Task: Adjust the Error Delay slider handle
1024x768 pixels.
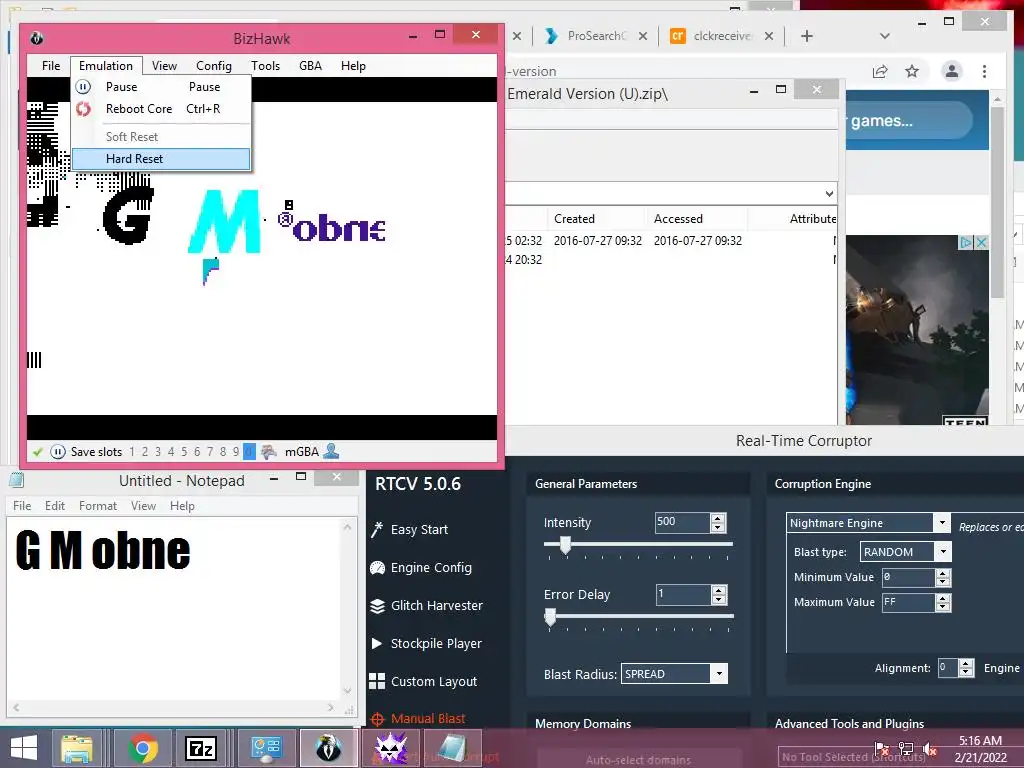Action: [551, 616]
